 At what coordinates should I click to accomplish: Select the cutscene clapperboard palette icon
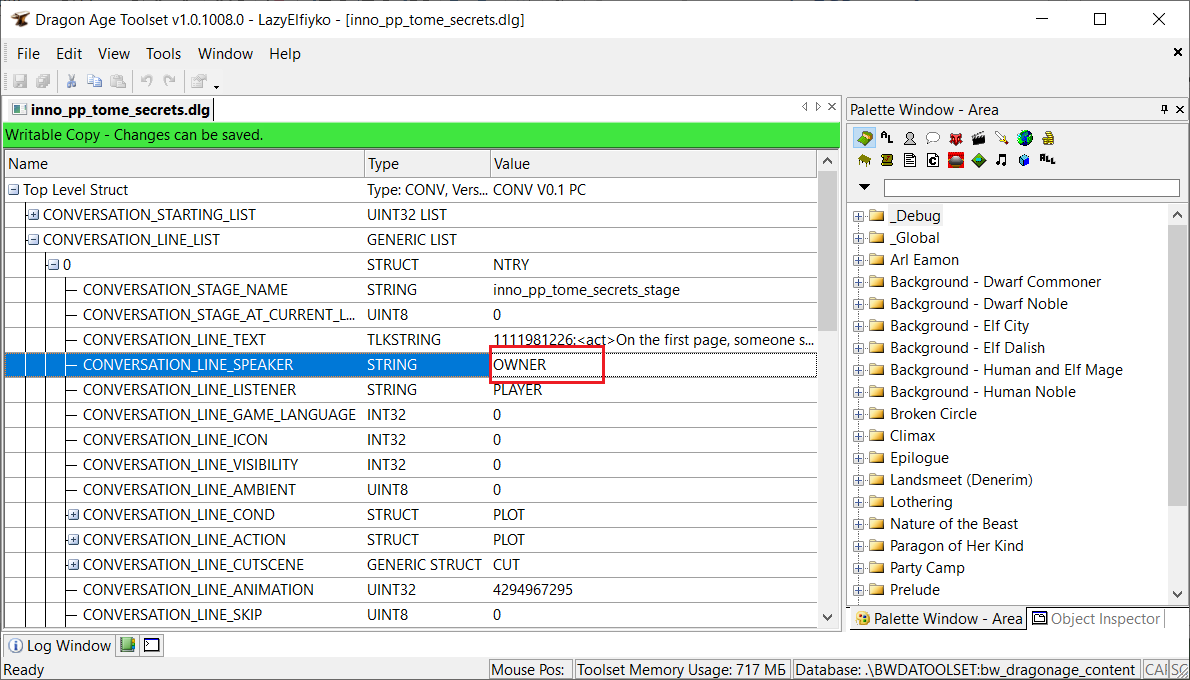point(978,138)
